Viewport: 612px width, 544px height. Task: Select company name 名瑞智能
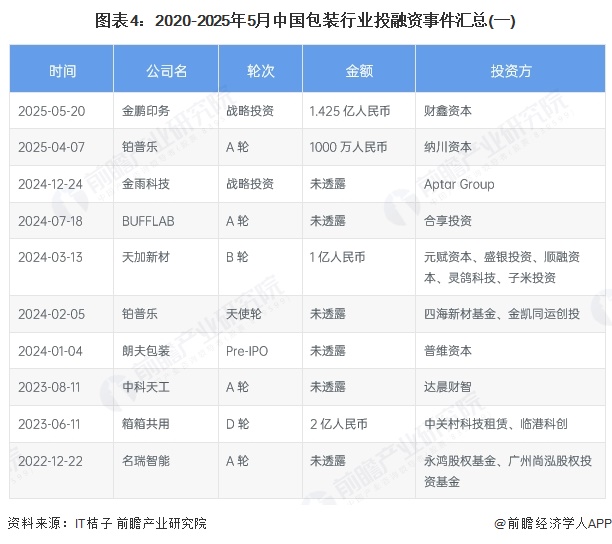146,461
